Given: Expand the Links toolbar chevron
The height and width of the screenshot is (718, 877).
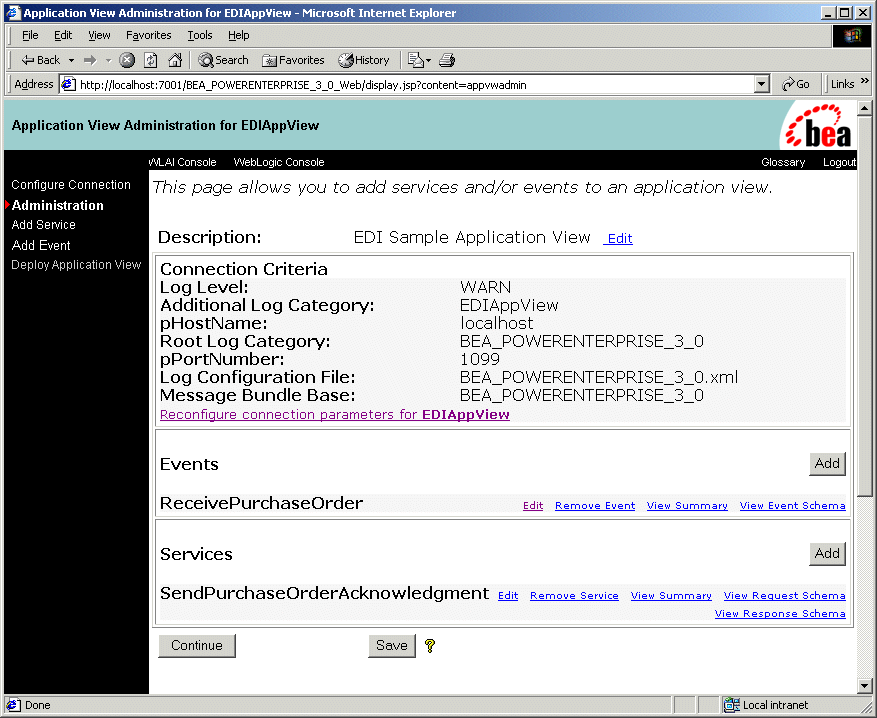Looking at the screenshot, I should point(865,82).
